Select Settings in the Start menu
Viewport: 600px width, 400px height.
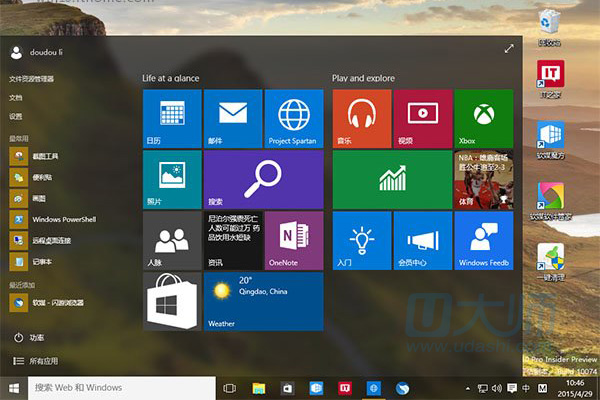tap(16, 116)
